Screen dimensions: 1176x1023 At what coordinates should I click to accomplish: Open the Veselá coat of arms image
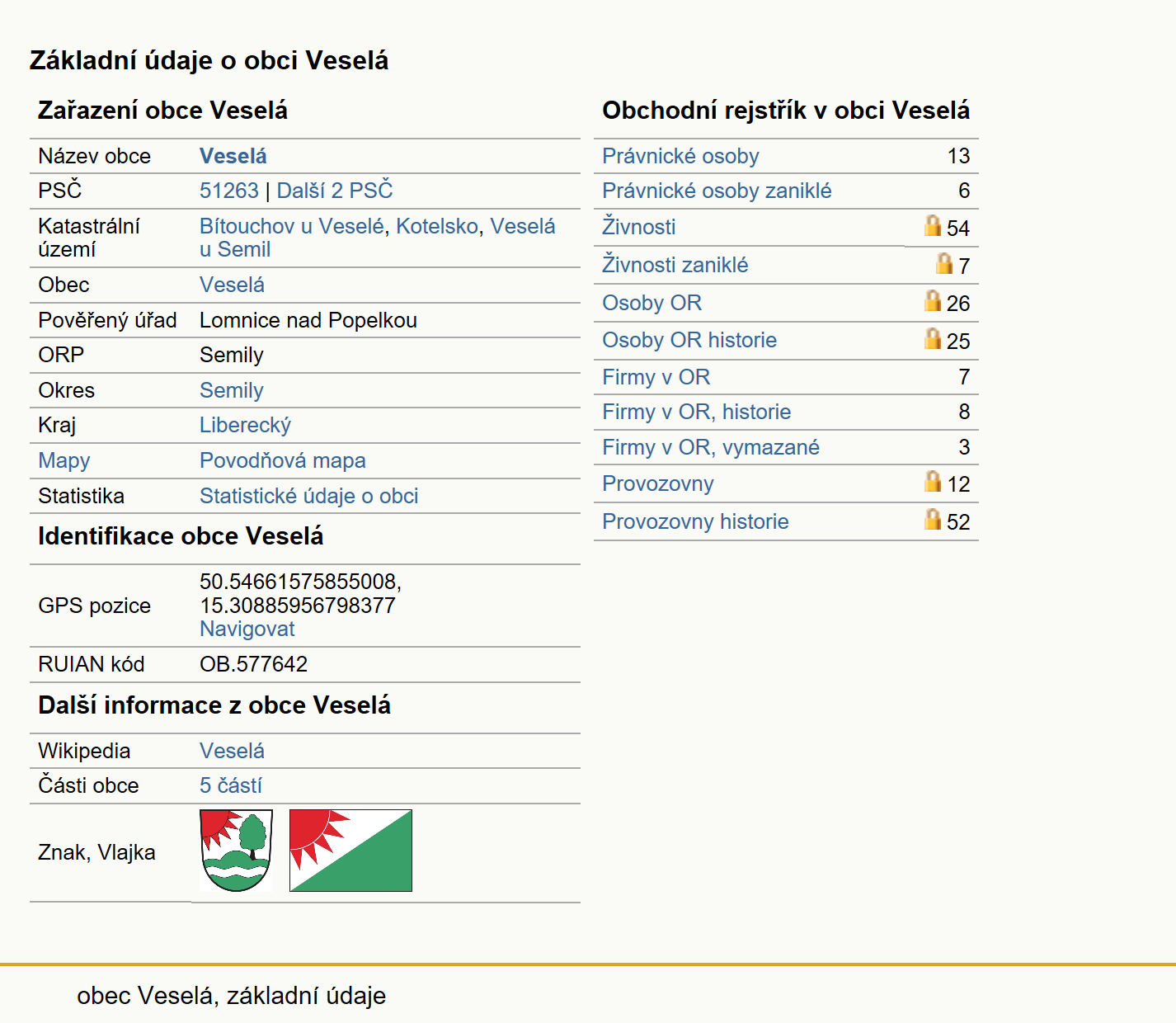click(x=236, y=851)
